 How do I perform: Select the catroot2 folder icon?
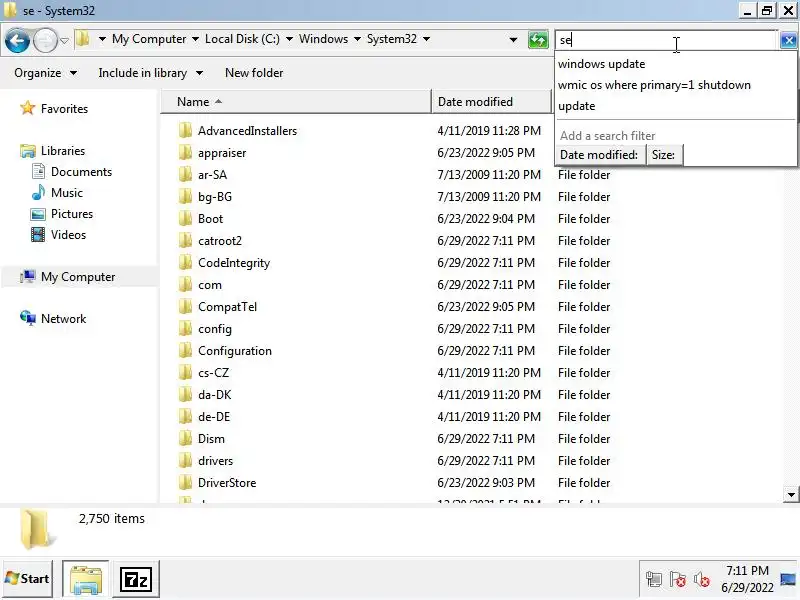coord(185,240)
